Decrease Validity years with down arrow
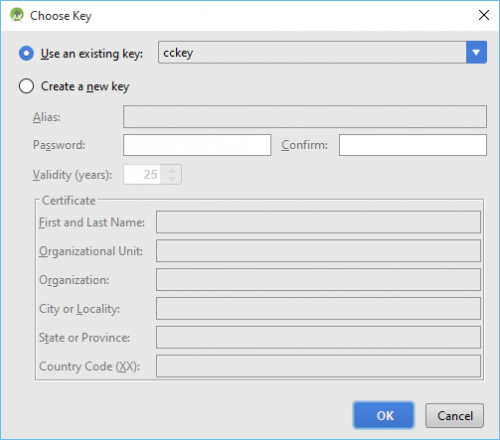 (x=172, y=179)
